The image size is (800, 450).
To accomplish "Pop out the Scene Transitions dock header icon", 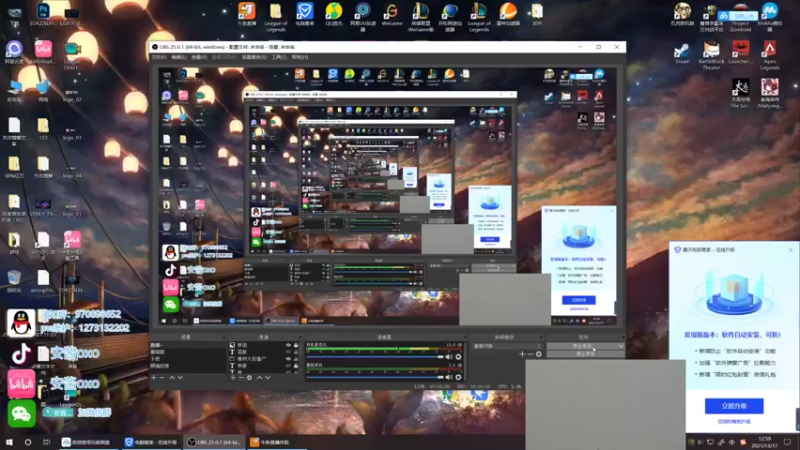I will [x=540, y=337].
